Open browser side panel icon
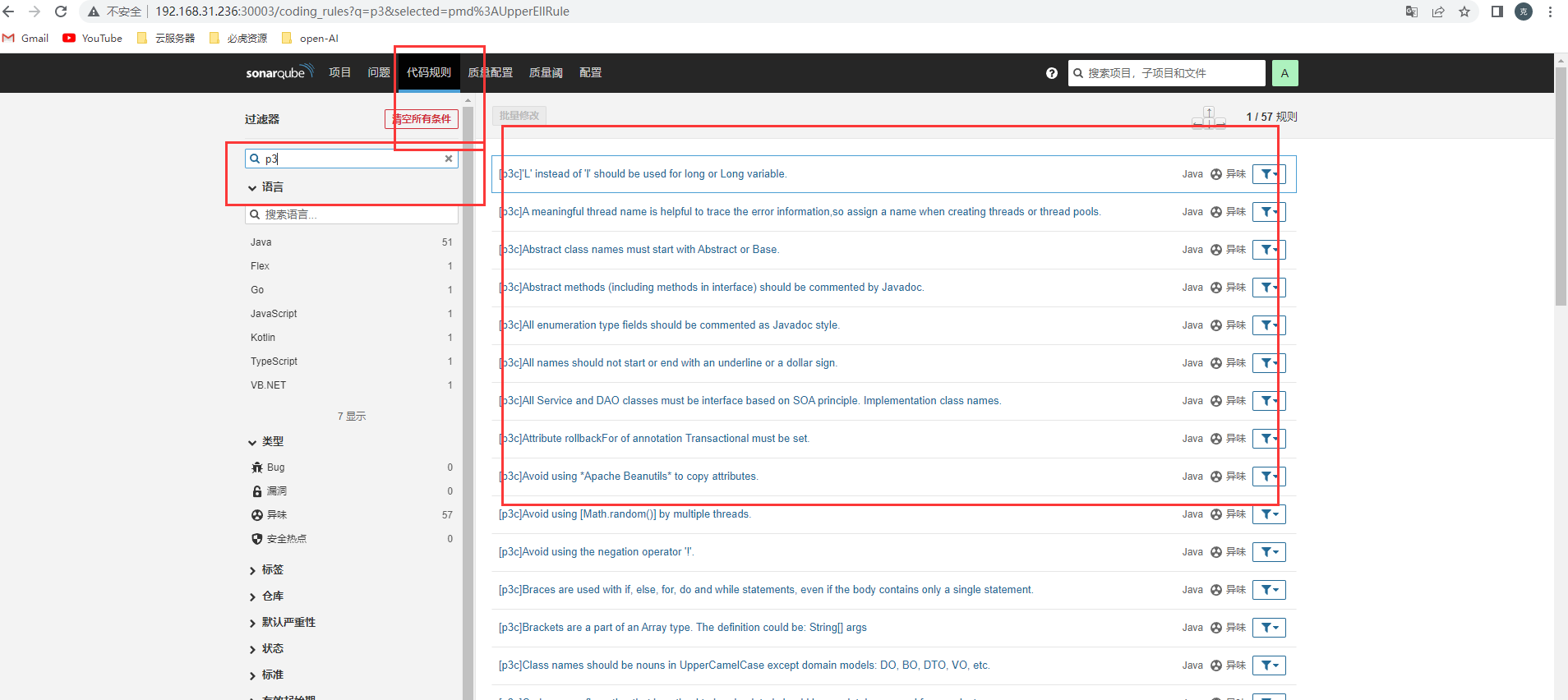 pyautogui.click(x=1497, y=12)
